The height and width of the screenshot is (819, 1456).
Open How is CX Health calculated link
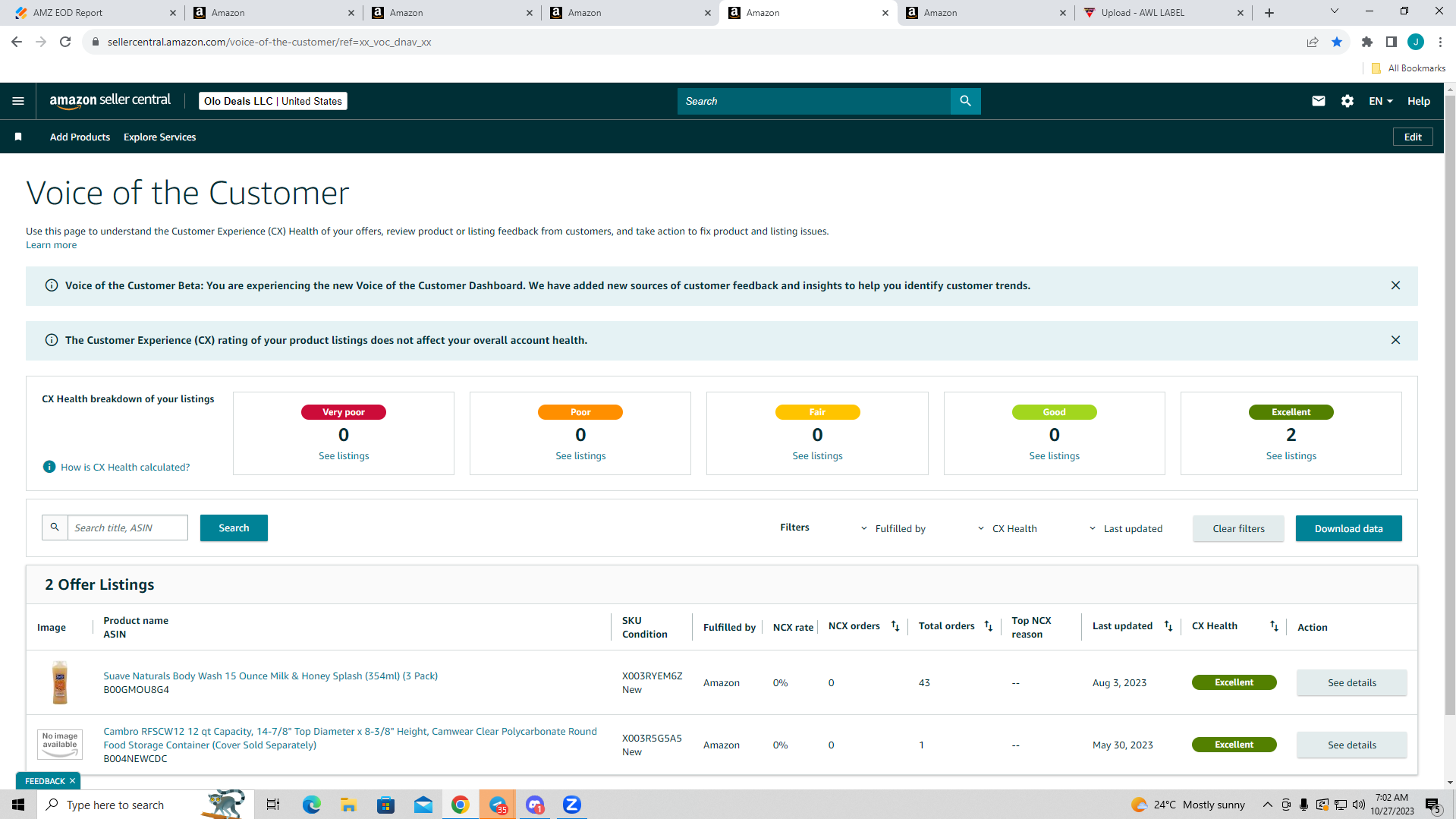pos(125,467)
